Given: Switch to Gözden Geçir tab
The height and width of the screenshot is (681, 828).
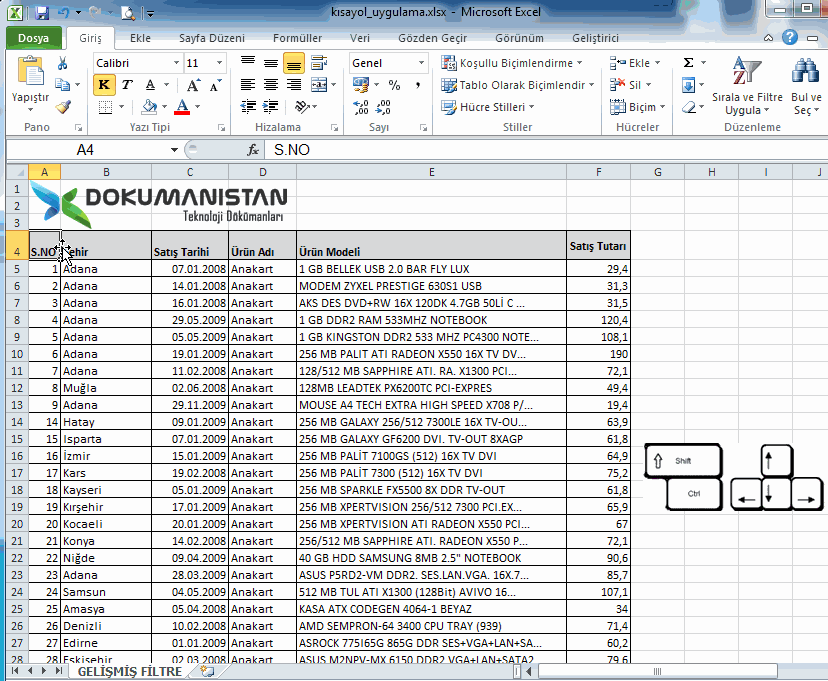Looking at the screenshot, I should [432, 38].
